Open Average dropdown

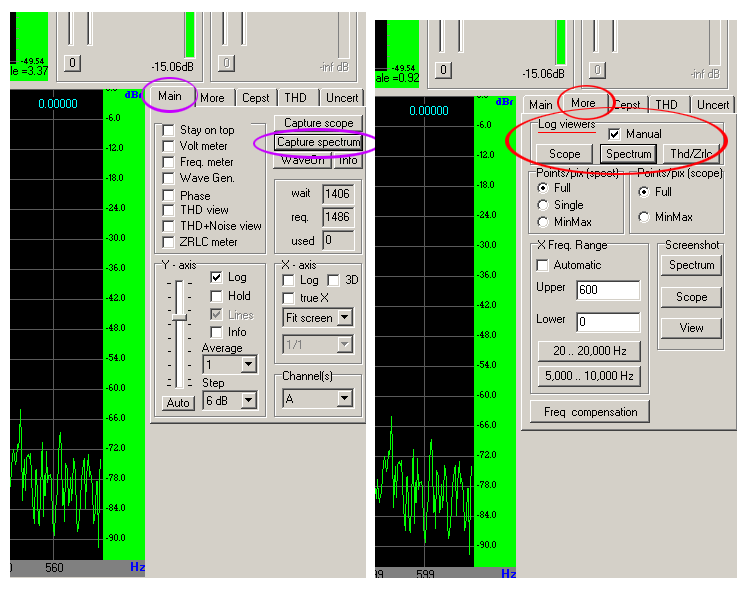click(x=248, y=364)
